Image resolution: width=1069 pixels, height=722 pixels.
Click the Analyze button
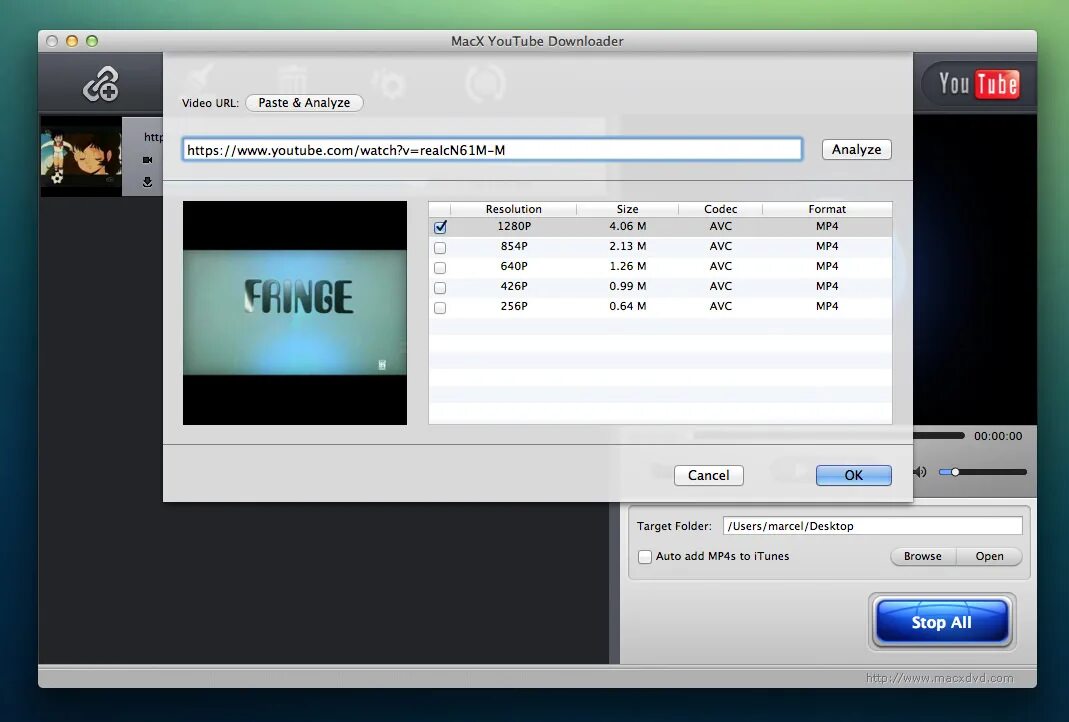click(856, 149)
